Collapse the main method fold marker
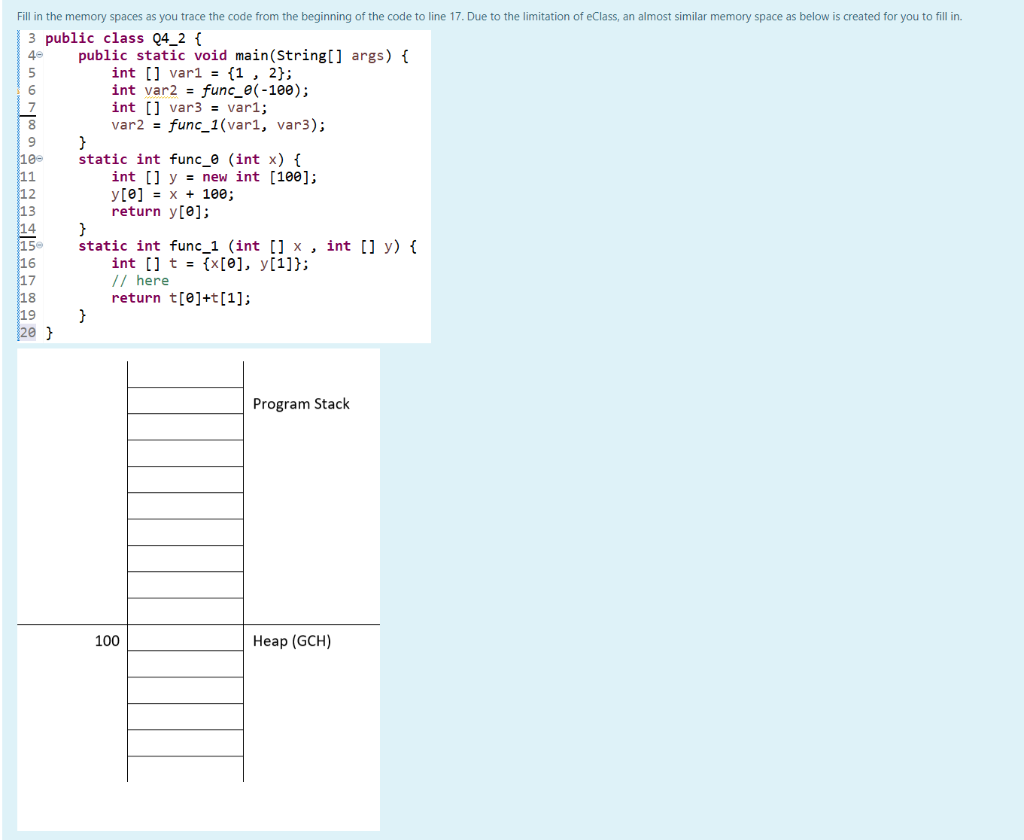Viewport: 1024px width, 840px height. click(39, 55)
